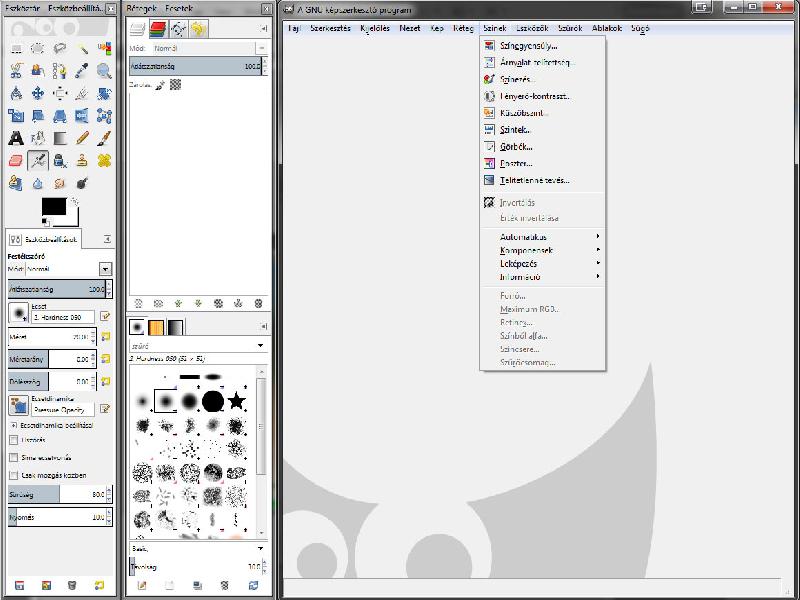Select the Blur/Sharpen droplet tool
Viewport: 800px width, 600px height.
click(38, 183)
